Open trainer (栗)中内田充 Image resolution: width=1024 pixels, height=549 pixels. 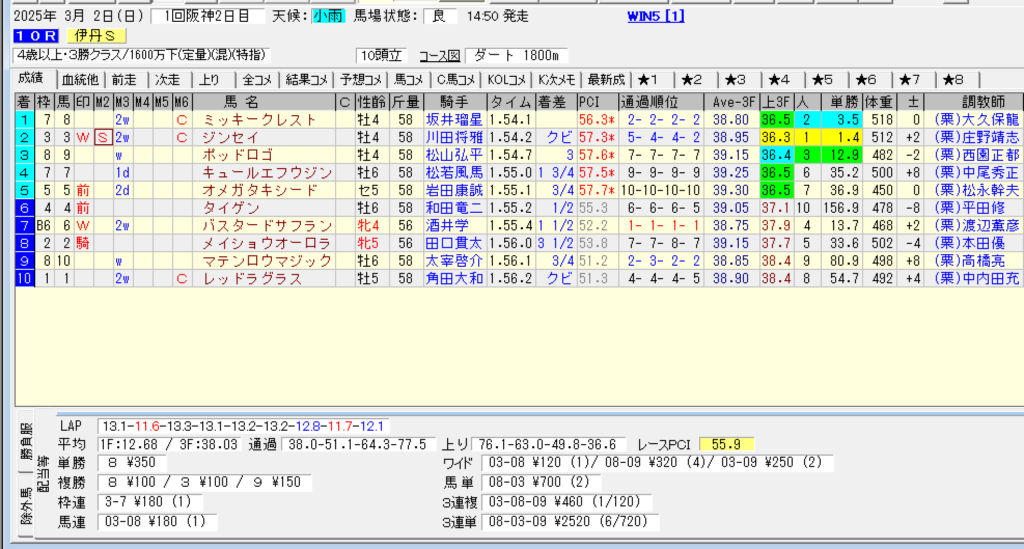coord(977,279)
